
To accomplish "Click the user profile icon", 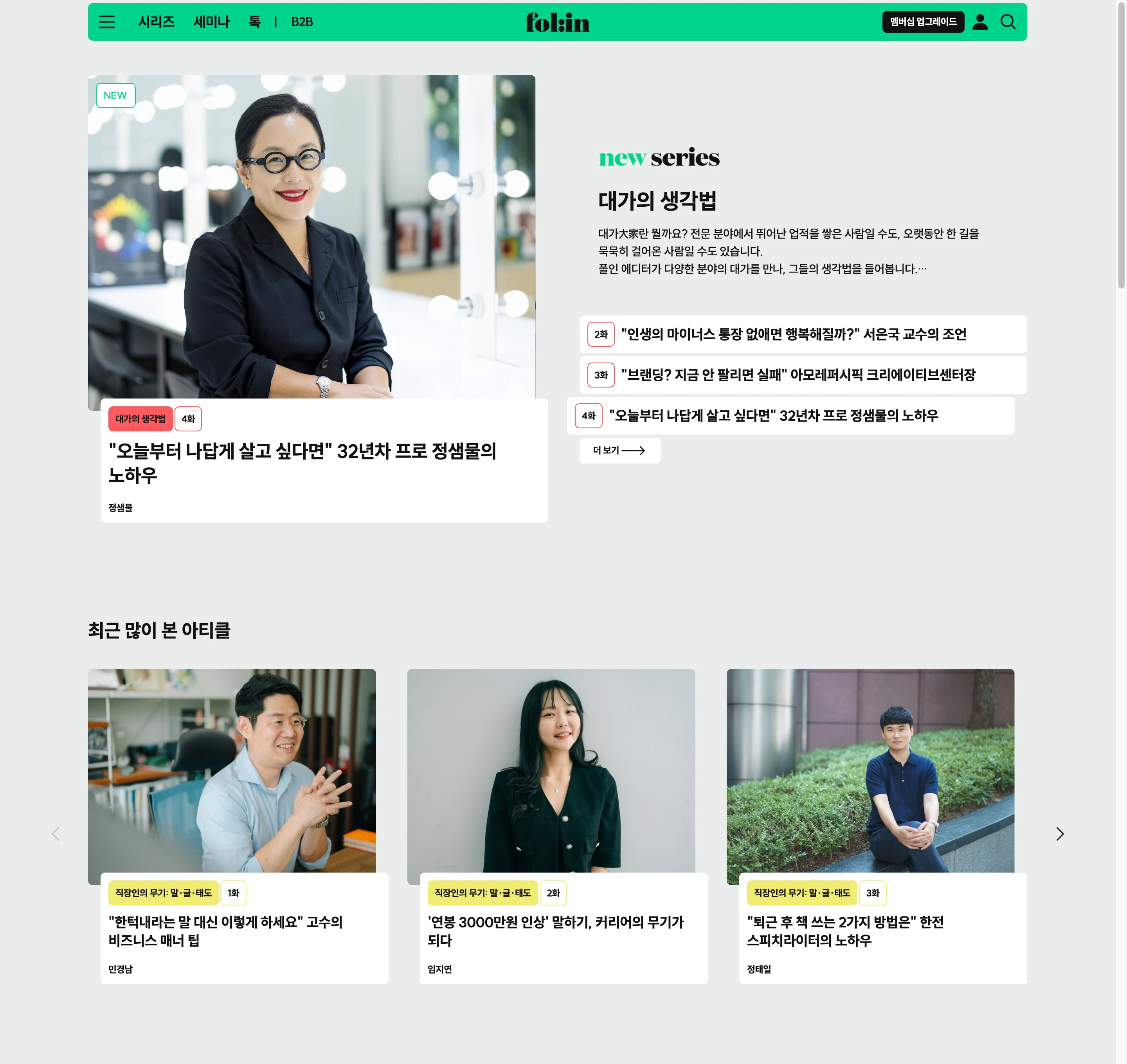I will point(980,22).
